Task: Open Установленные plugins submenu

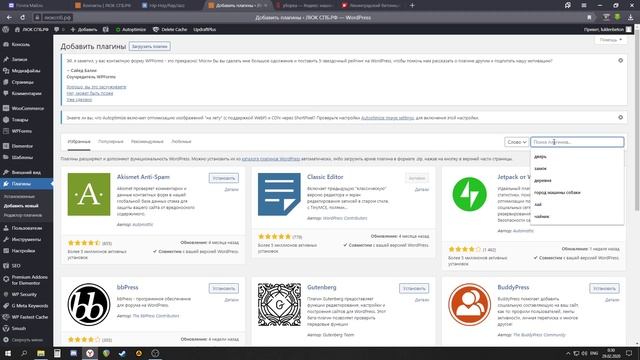Action: tap(19, 197)
